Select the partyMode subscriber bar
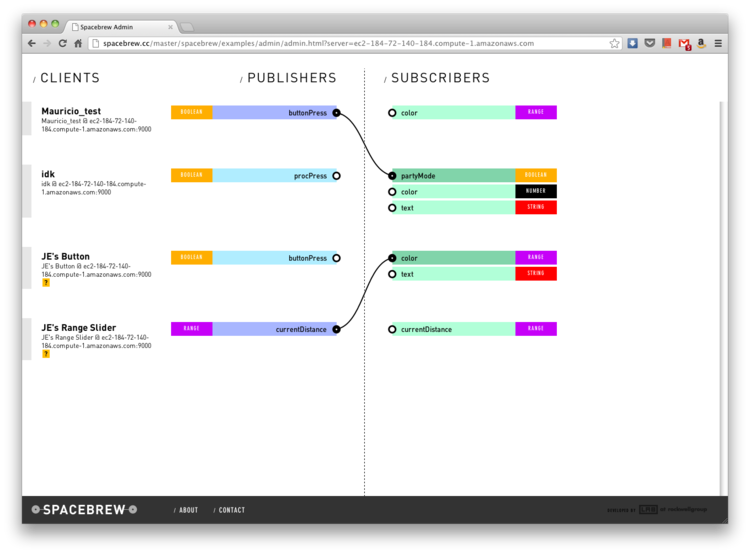 tap(453, 176)
